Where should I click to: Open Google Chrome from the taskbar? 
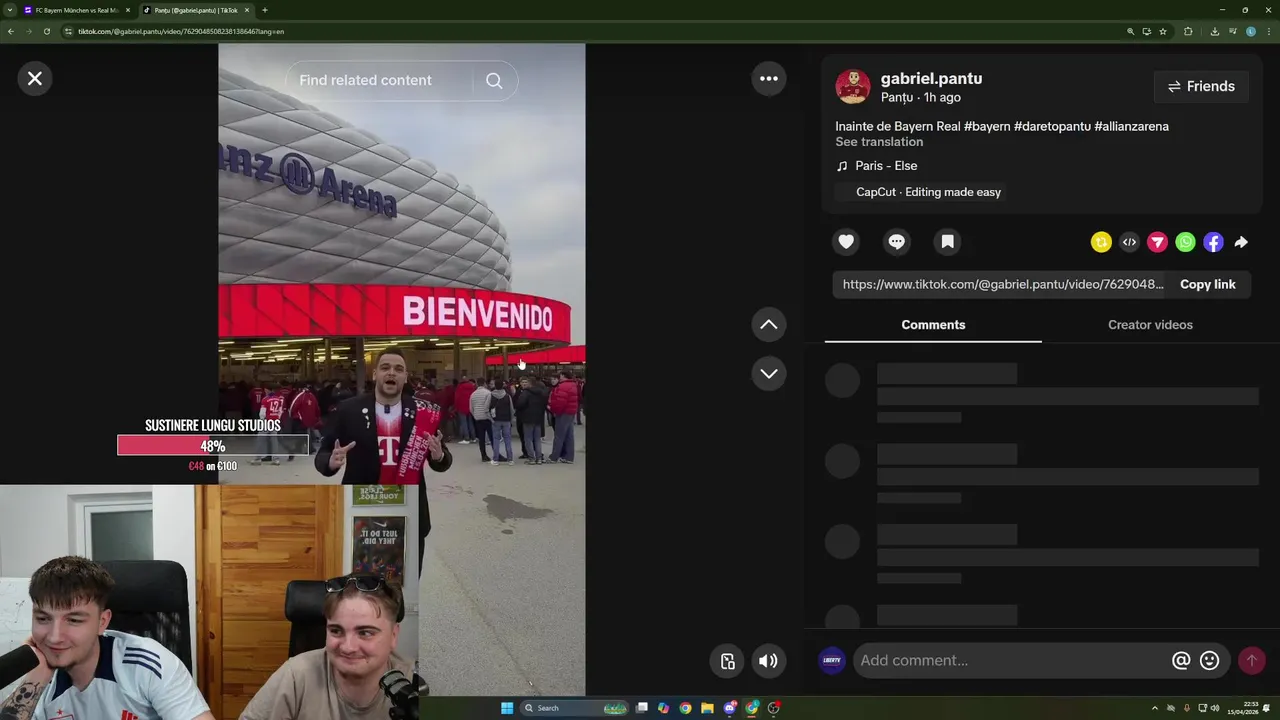point(685,708)
